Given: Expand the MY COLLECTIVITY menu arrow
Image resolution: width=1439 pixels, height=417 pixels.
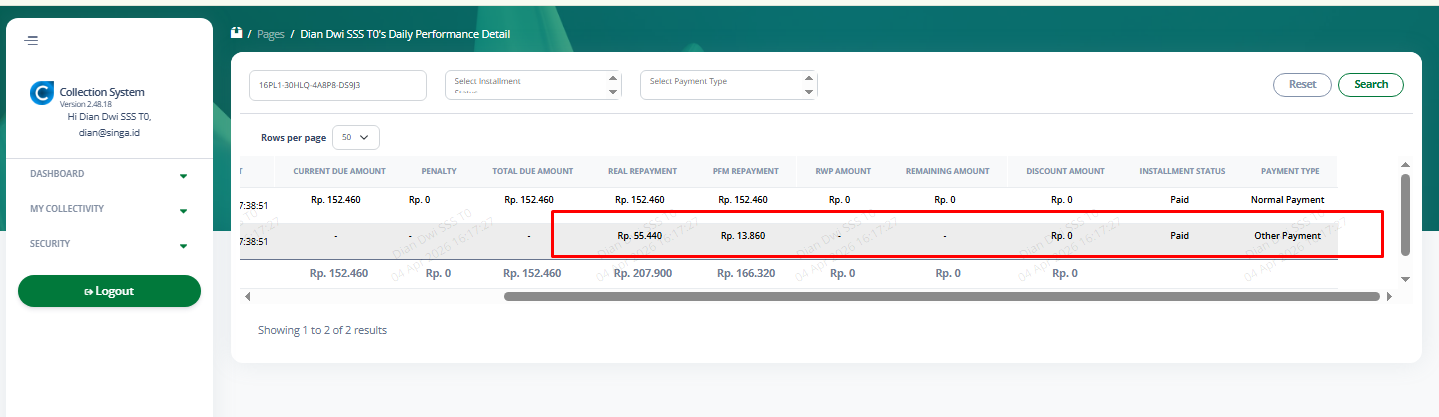Looking at the screenshot, I should 183,211.
